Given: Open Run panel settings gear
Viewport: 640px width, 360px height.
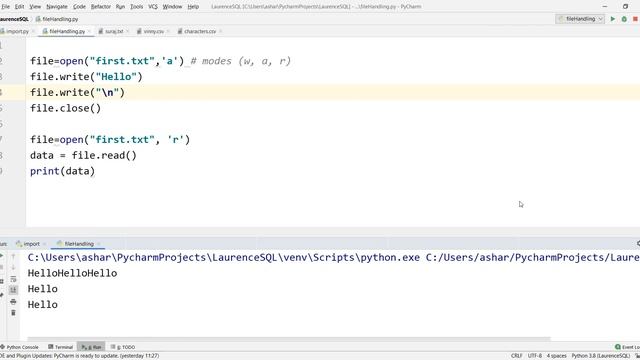Looking at the screenshot, I should pos(638,244).
